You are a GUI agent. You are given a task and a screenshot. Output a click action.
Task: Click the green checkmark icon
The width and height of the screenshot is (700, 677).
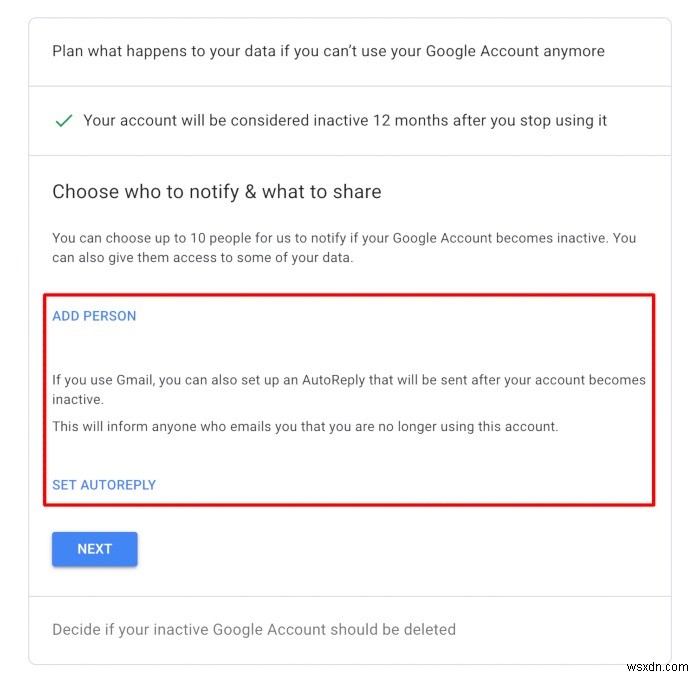(64, 121)
